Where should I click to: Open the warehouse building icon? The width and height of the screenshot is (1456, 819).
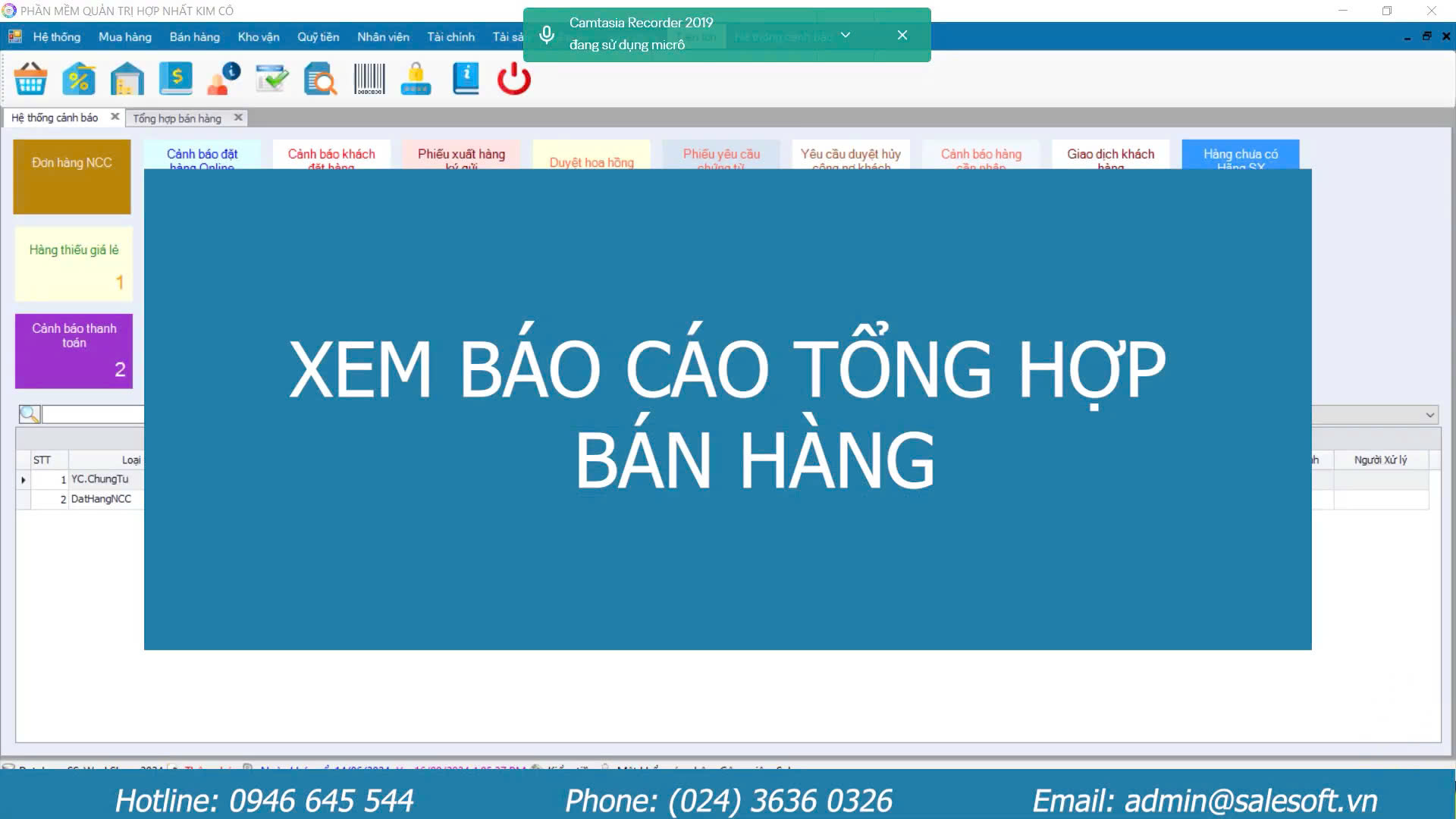(127, 79)
